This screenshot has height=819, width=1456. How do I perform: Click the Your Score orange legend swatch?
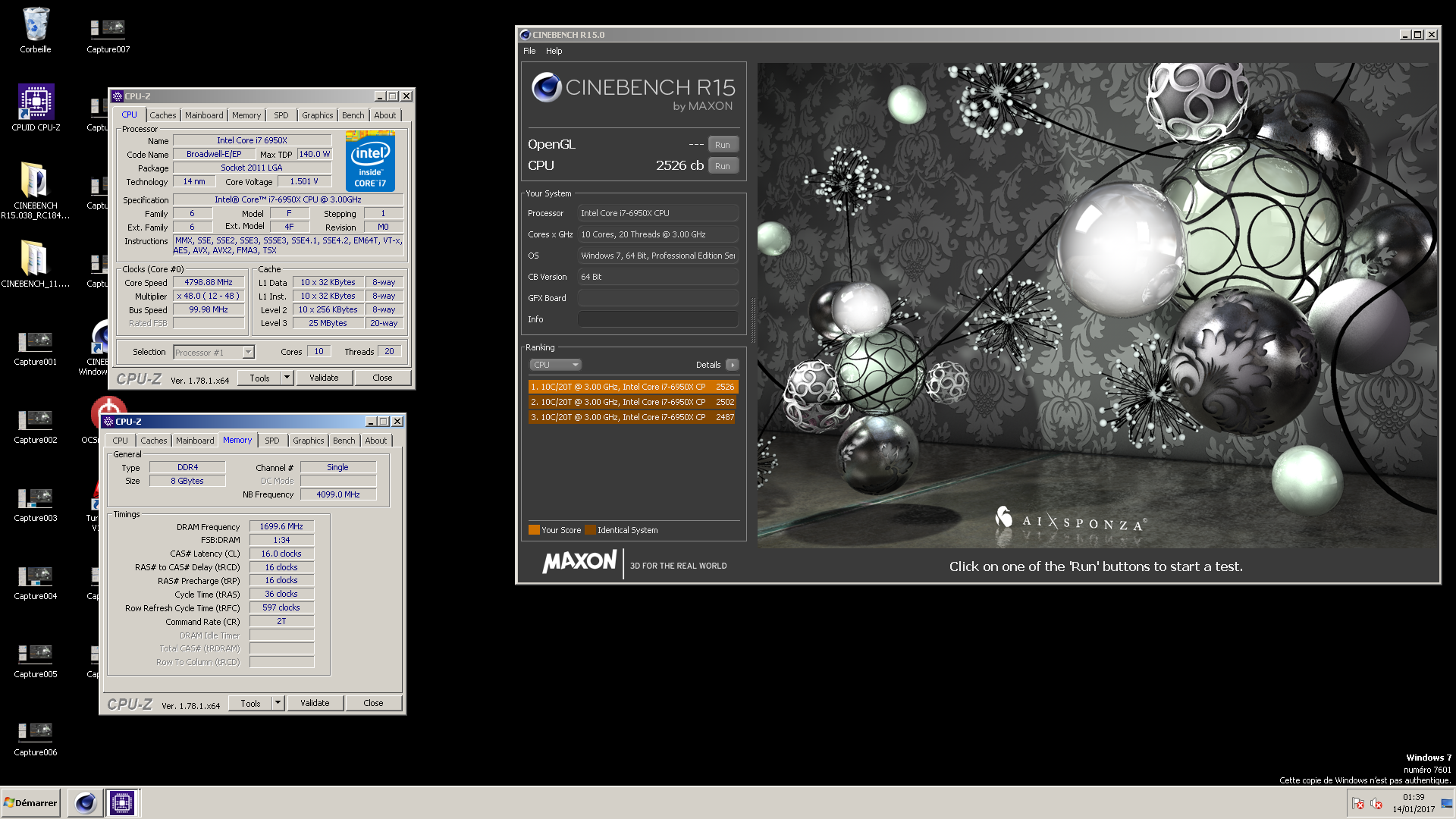534,530
